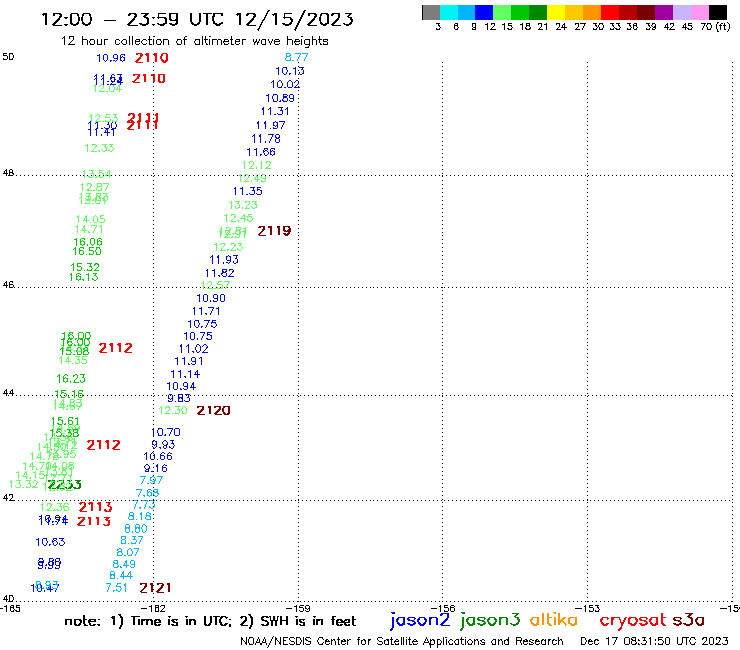Click the purple swatch in the color legend

[664, 12]
